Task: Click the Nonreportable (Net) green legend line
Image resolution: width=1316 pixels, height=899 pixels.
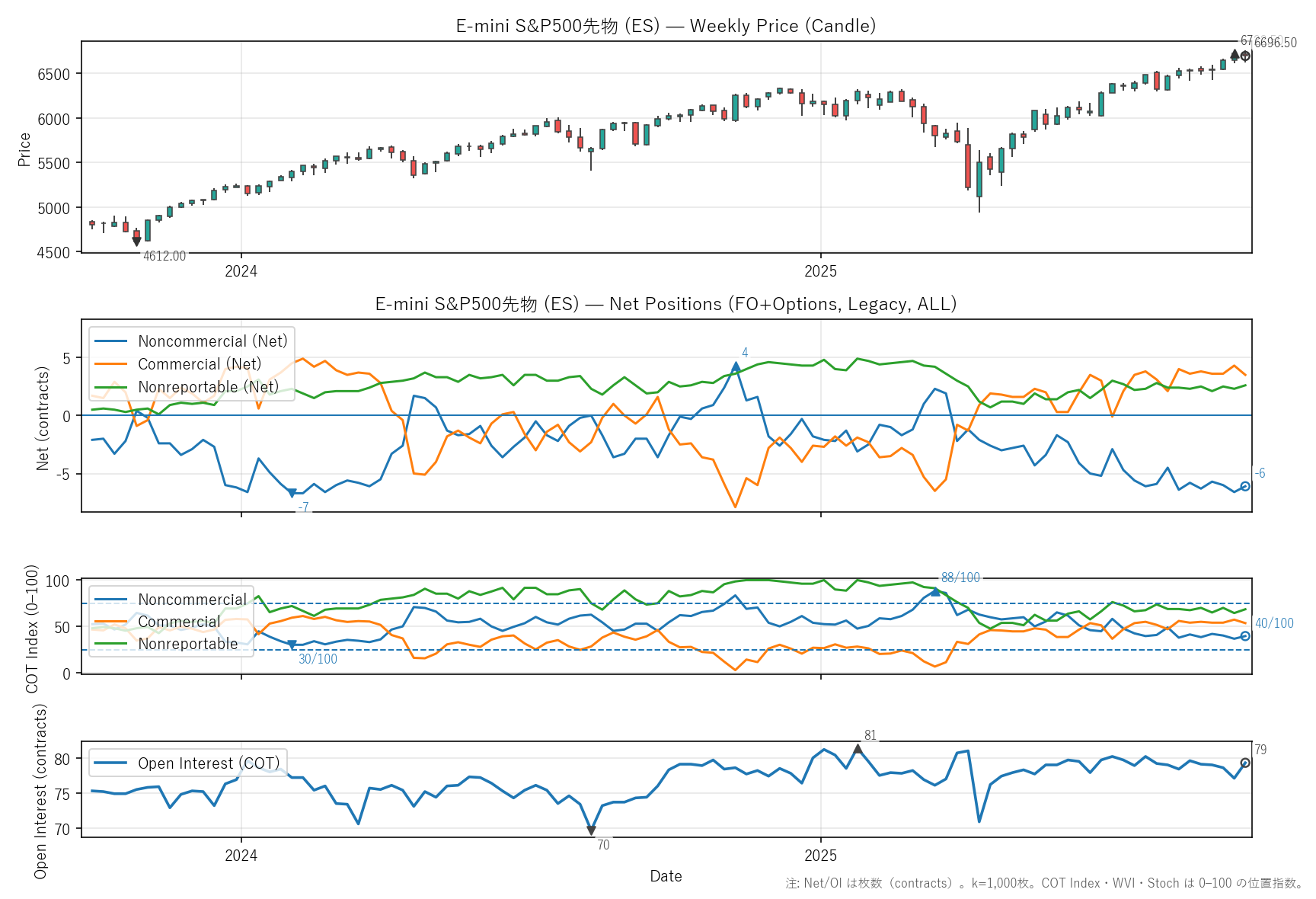Action: [x=111, y=387]
